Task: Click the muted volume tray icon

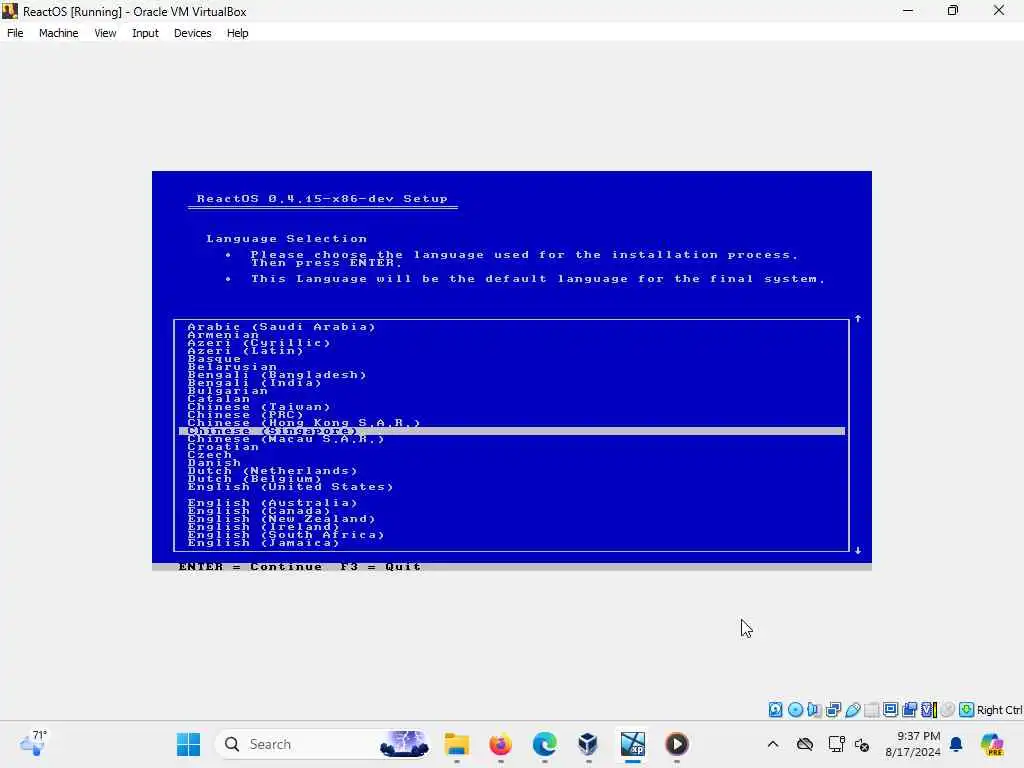Action: [x=861, y=744]
